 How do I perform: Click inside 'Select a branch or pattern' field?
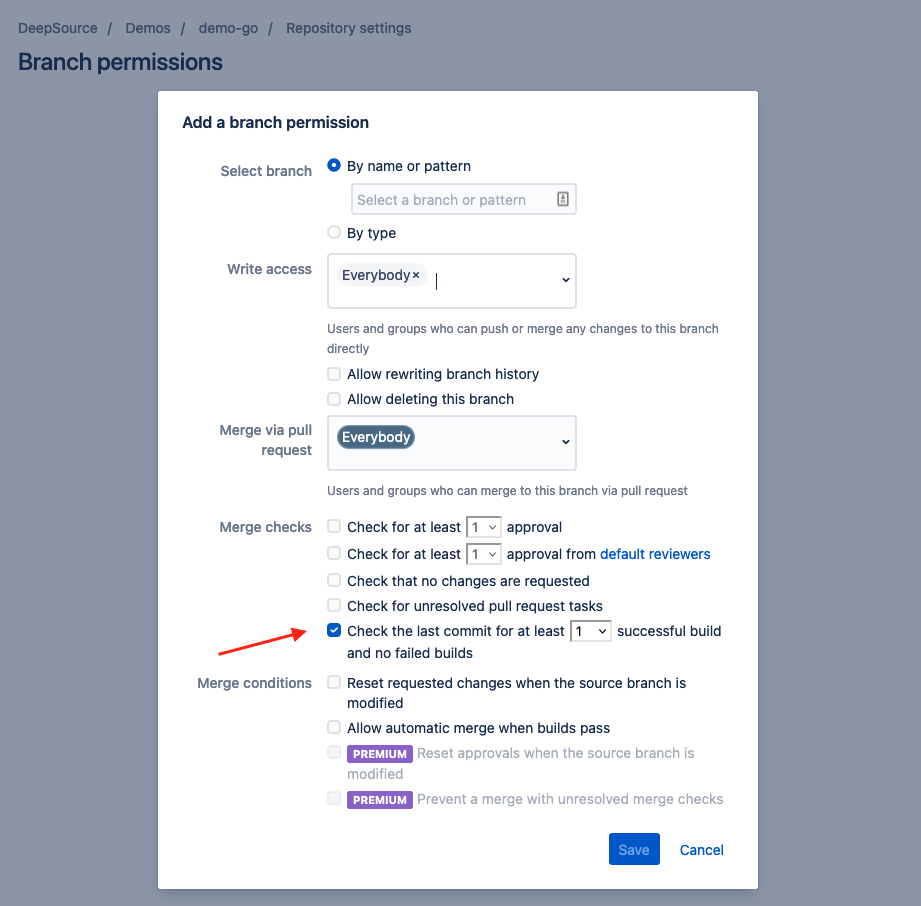click(450, 199)
